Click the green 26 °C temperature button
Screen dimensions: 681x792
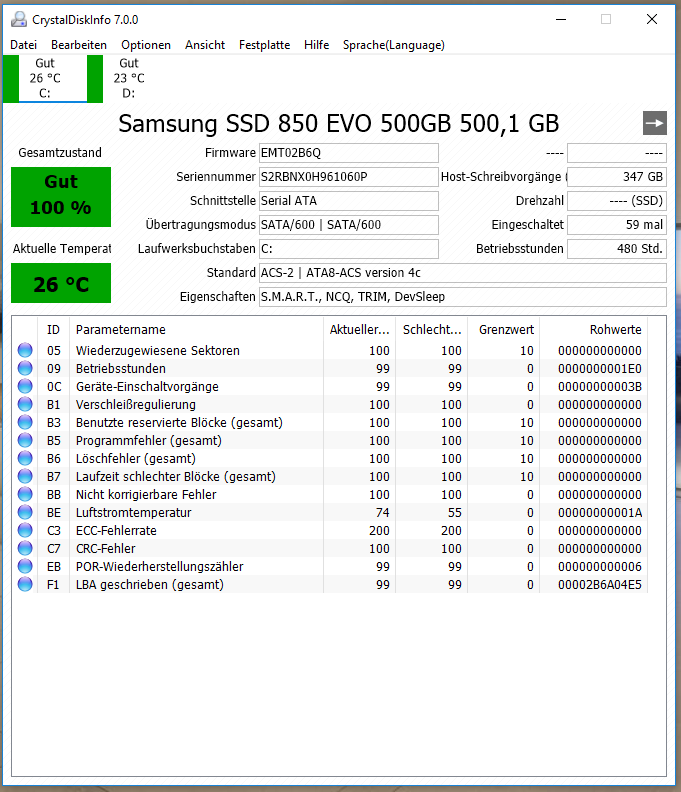pos(61,283)
